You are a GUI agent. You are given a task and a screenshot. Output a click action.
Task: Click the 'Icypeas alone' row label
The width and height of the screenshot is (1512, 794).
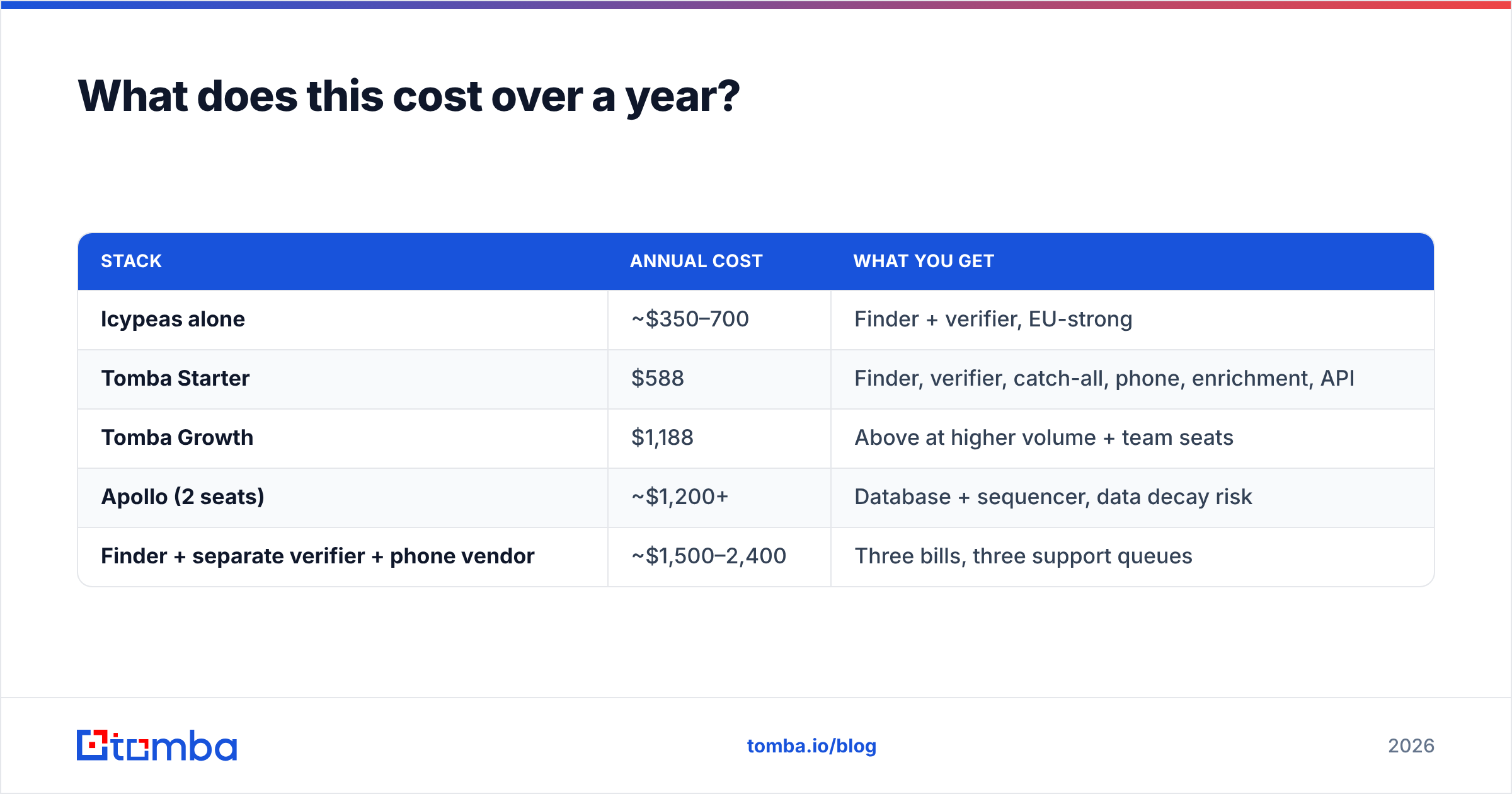coord(173,319)
